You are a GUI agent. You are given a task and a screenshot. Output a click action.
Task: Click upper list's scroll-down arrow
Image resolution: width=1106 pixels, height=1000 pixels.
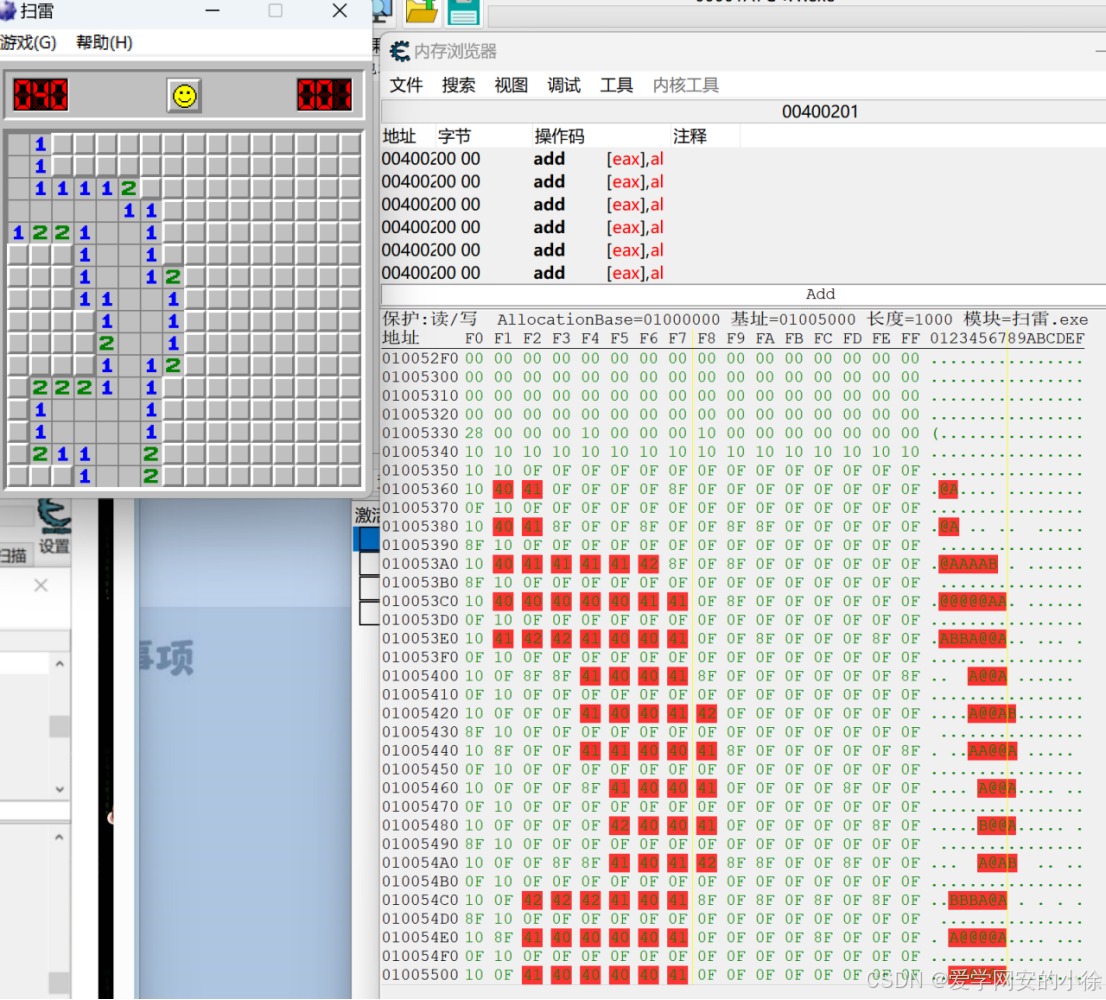tap(59, 789)
